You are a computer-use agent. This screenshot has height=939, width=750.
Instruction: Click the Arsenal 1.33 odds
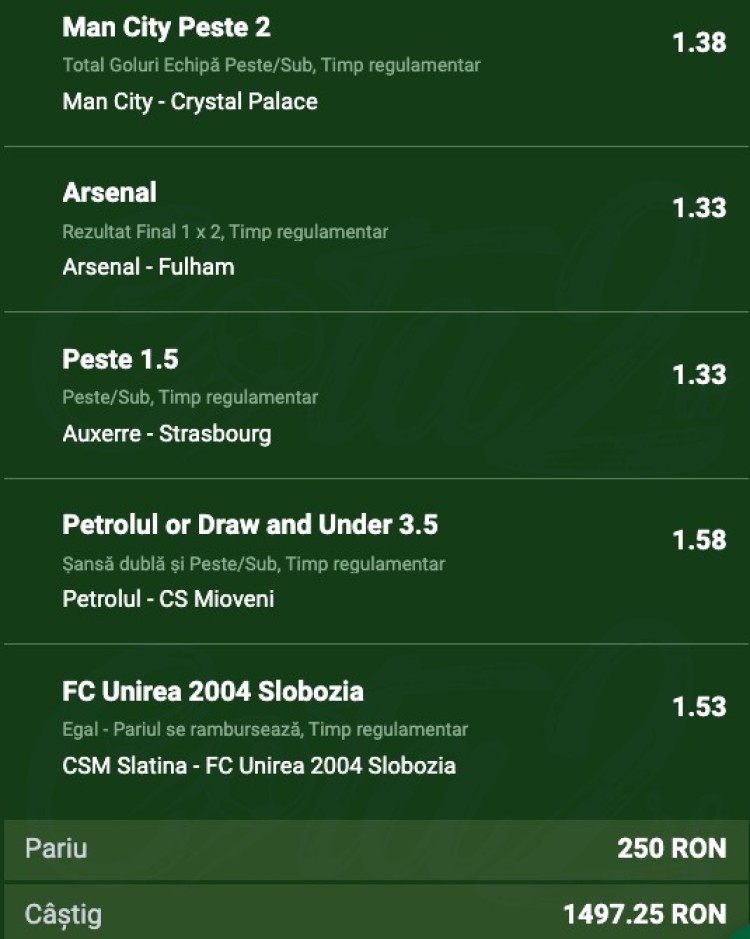pyautogui.click(x=699, y=208)
